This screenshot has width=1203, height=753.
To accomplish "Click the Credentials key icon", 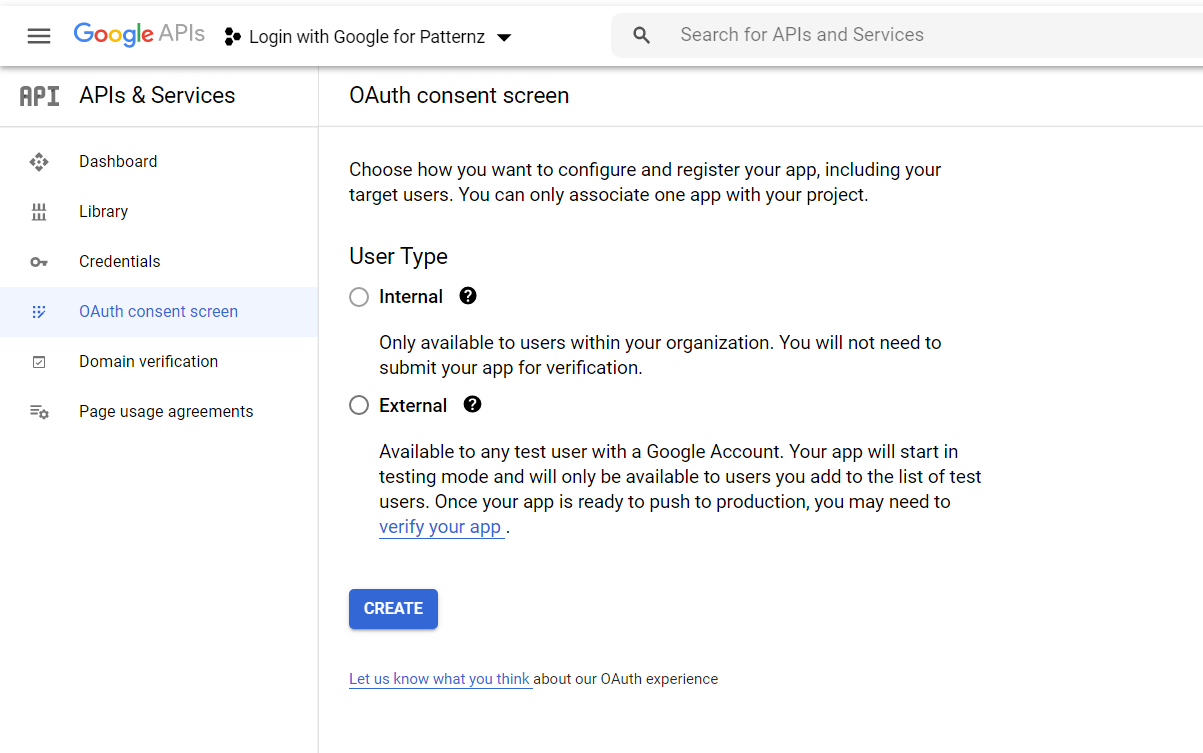I will click(39, 262).
